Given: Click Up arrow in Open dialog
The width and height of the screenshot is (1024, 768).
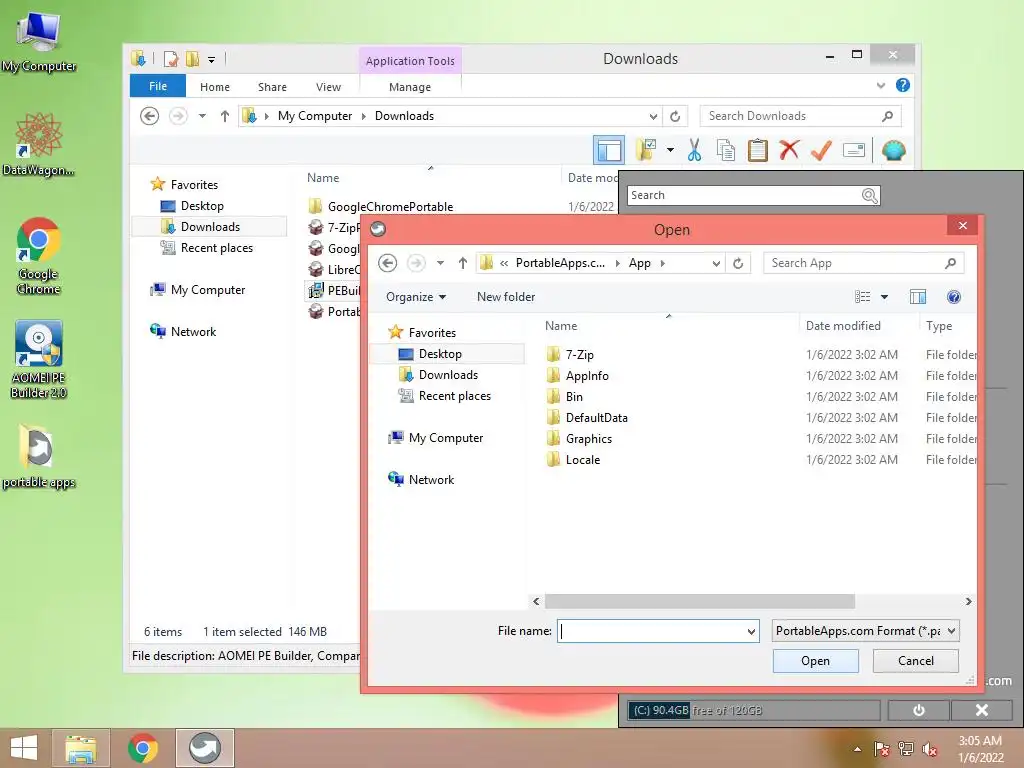Looking at the screenshot, I should (462, 263).
